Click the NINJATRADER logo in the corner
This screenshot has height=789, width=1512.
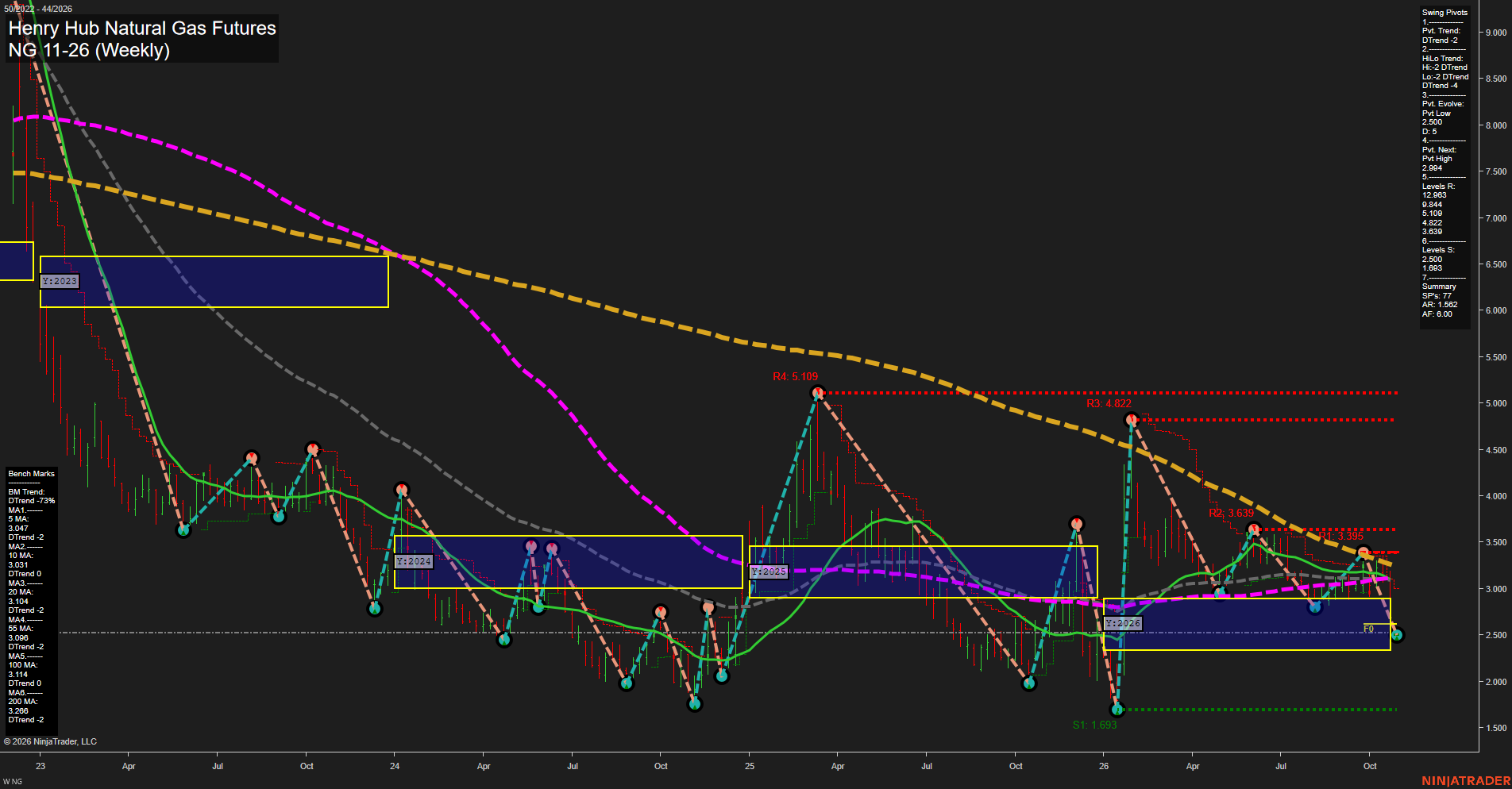[1466, 781]
